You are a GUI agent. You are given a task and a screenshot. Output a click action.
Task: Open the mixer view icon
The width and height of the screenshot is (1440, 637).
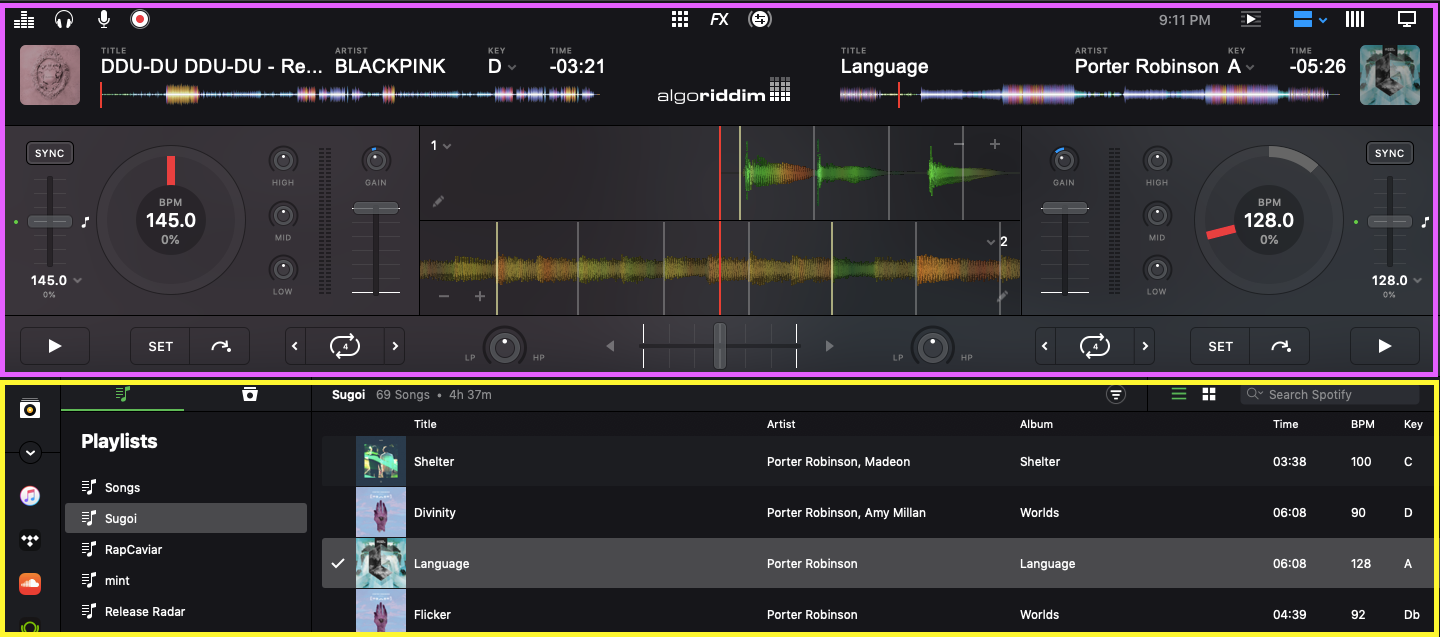(x=25, y=19)
